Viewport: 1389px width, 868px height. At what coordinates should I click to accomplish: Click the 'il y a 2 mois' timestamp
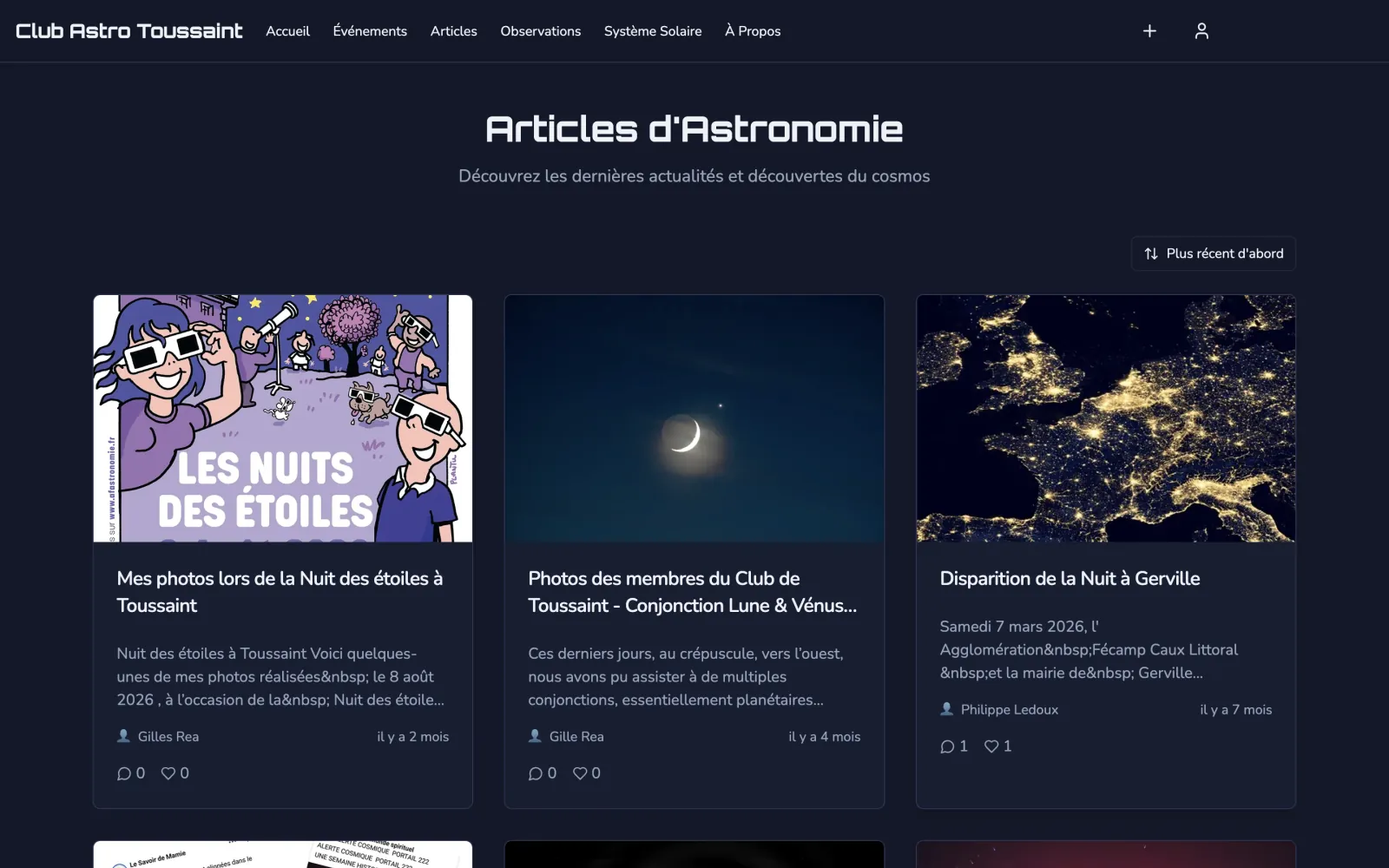pos(413,736)
